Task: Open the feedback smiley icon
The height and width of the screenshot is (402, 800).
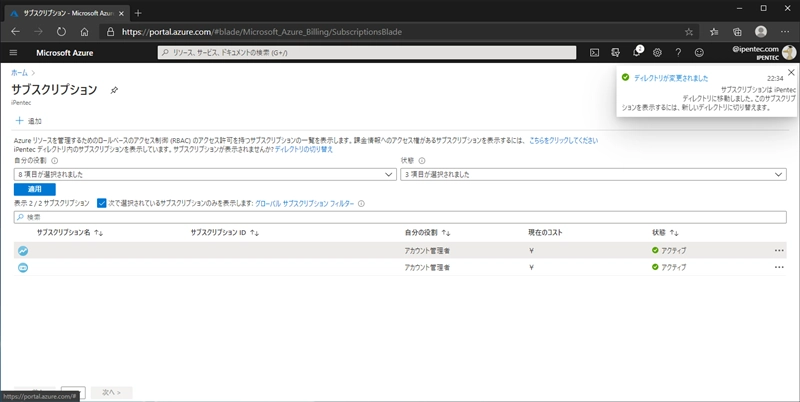Action: click(699, 53)
